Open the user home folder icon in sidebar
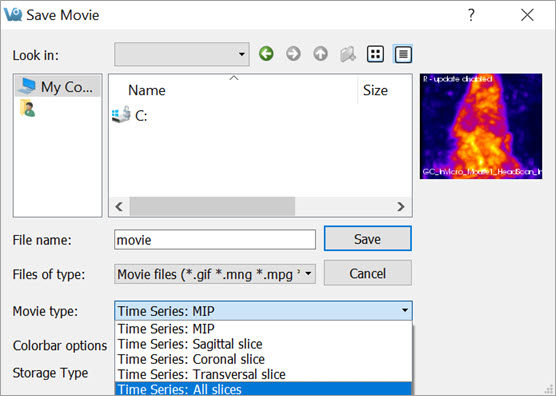 coord(28,108)
